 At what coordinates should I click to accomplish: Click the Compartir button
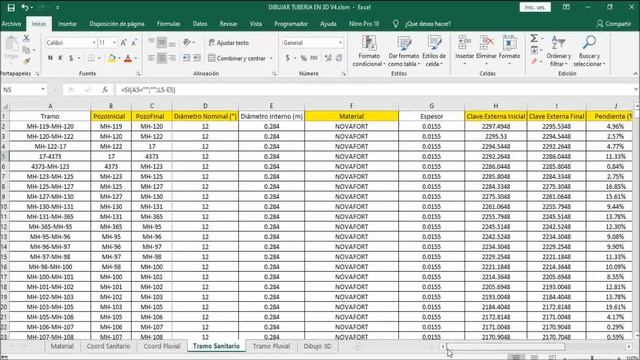pyautogui.click(x=614, y=24)
